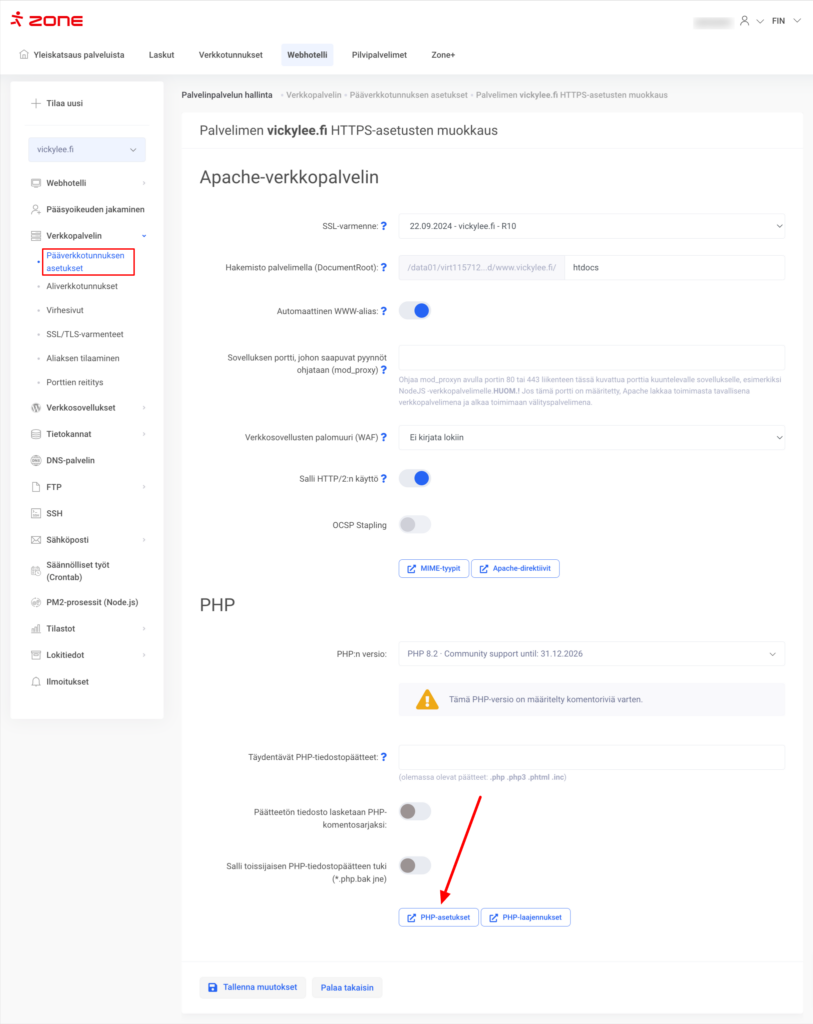Expand the vickylee.fi domain selector
The width and height of the screenshot is (813, 1024).
[x=87, y=150]
